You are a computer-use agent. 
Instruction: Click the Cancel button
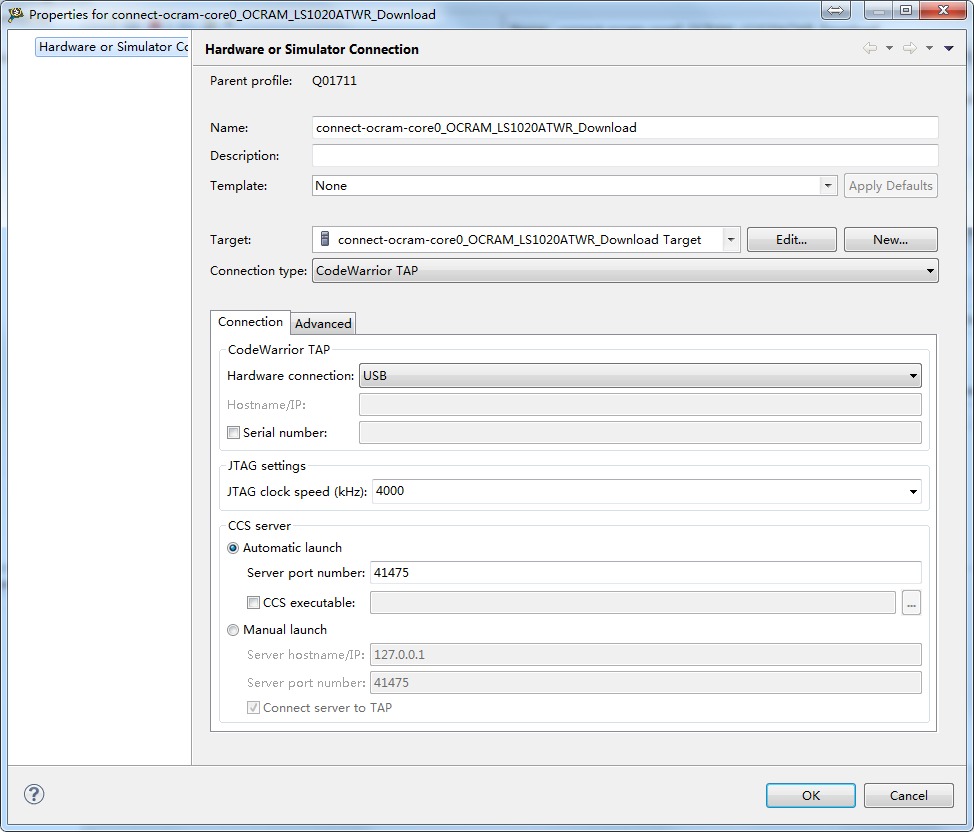pos(908,795)
